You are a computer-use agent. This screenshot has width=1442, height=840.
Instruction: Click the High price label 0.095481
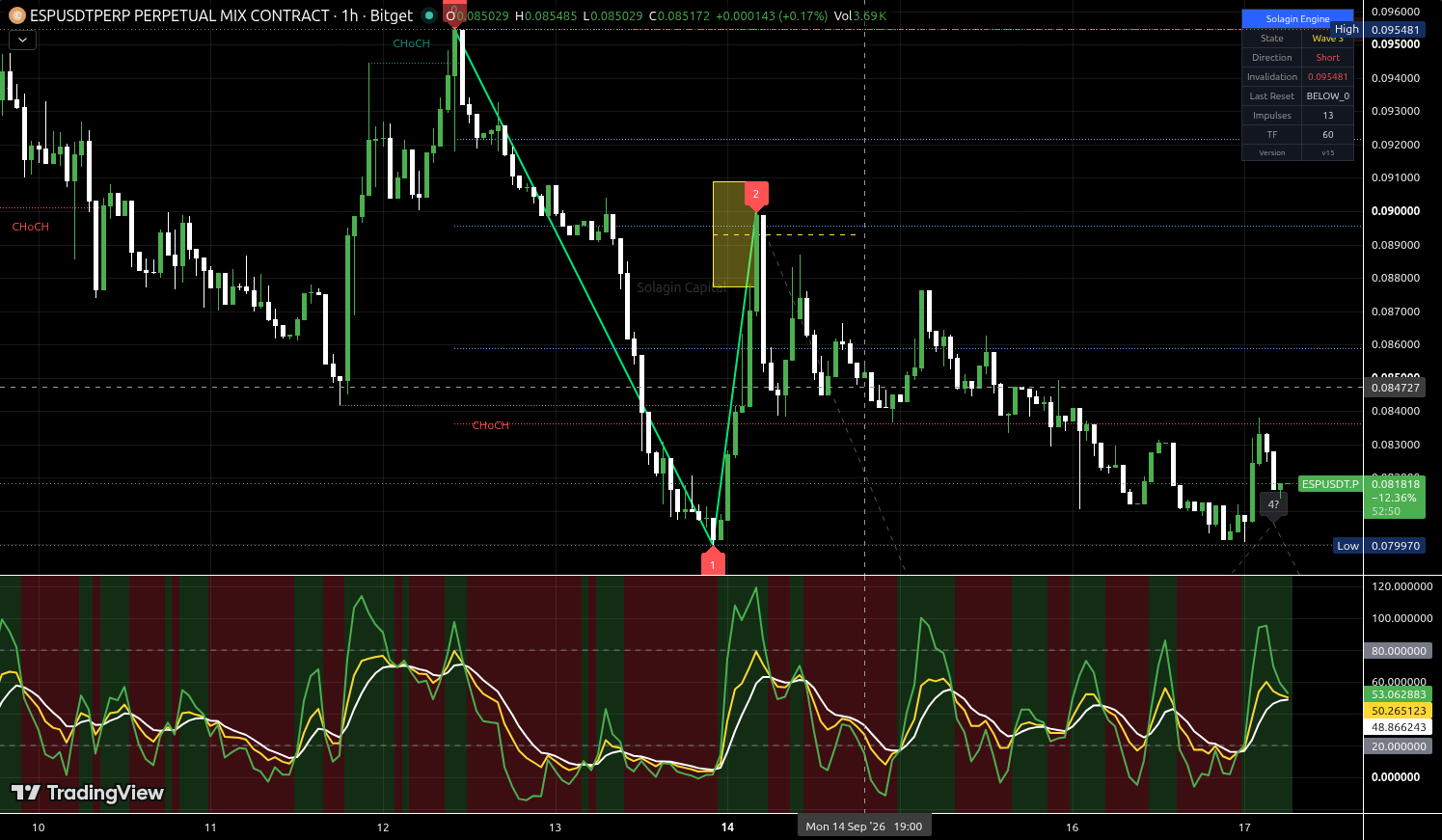click(1395, 30)
